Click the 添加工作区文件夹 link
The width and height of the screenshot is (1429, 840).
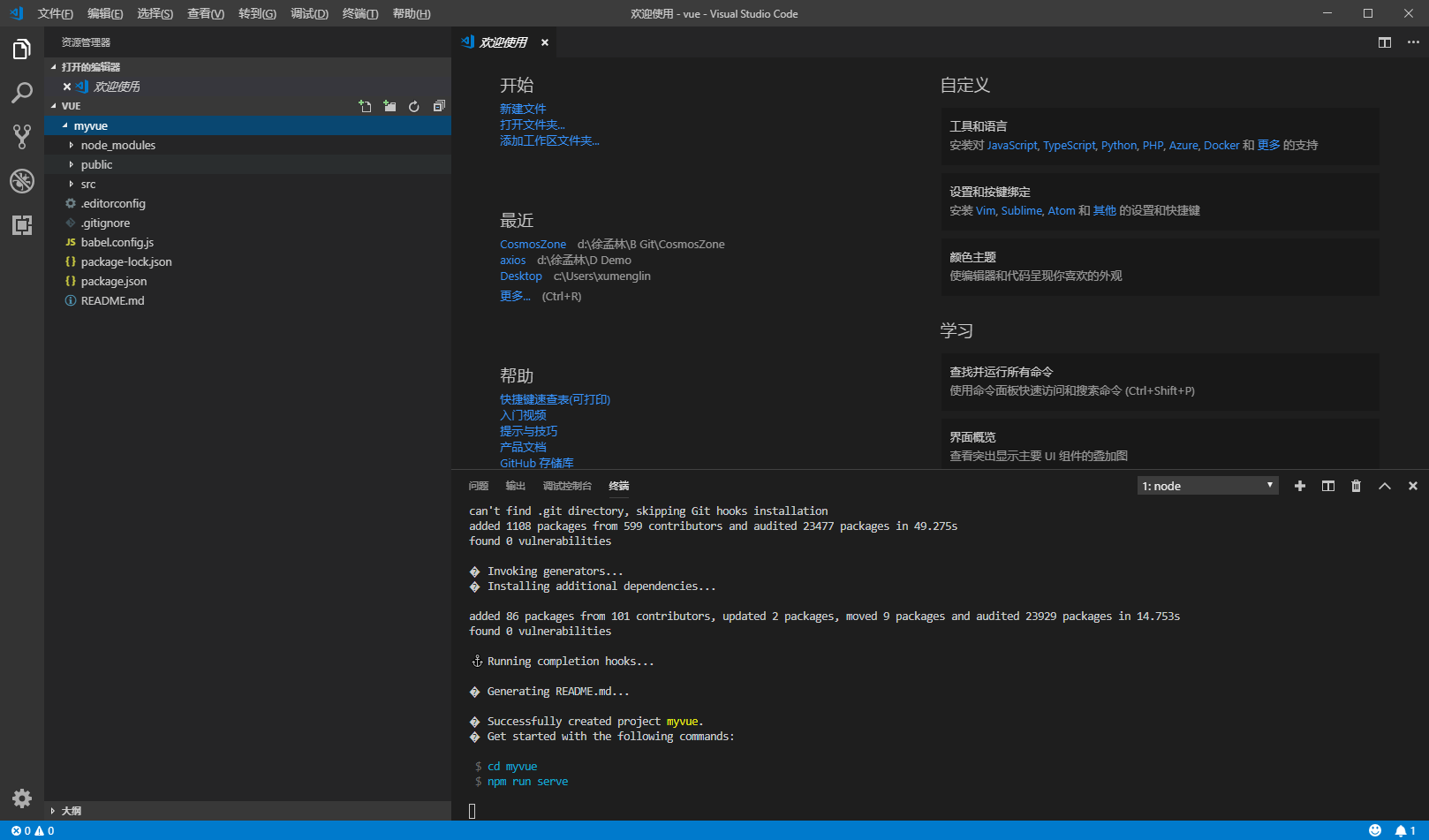click(x=549, y=140)
